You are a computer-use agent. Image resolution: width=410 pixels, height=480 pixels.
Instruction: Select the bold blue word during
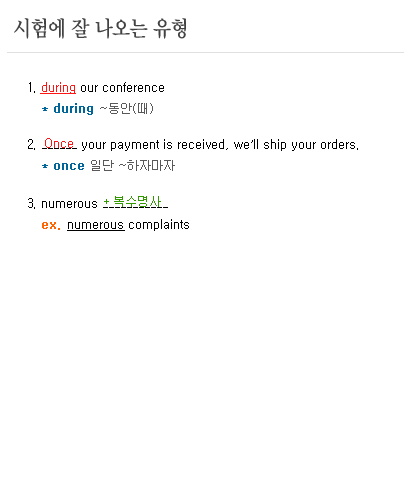74,109
